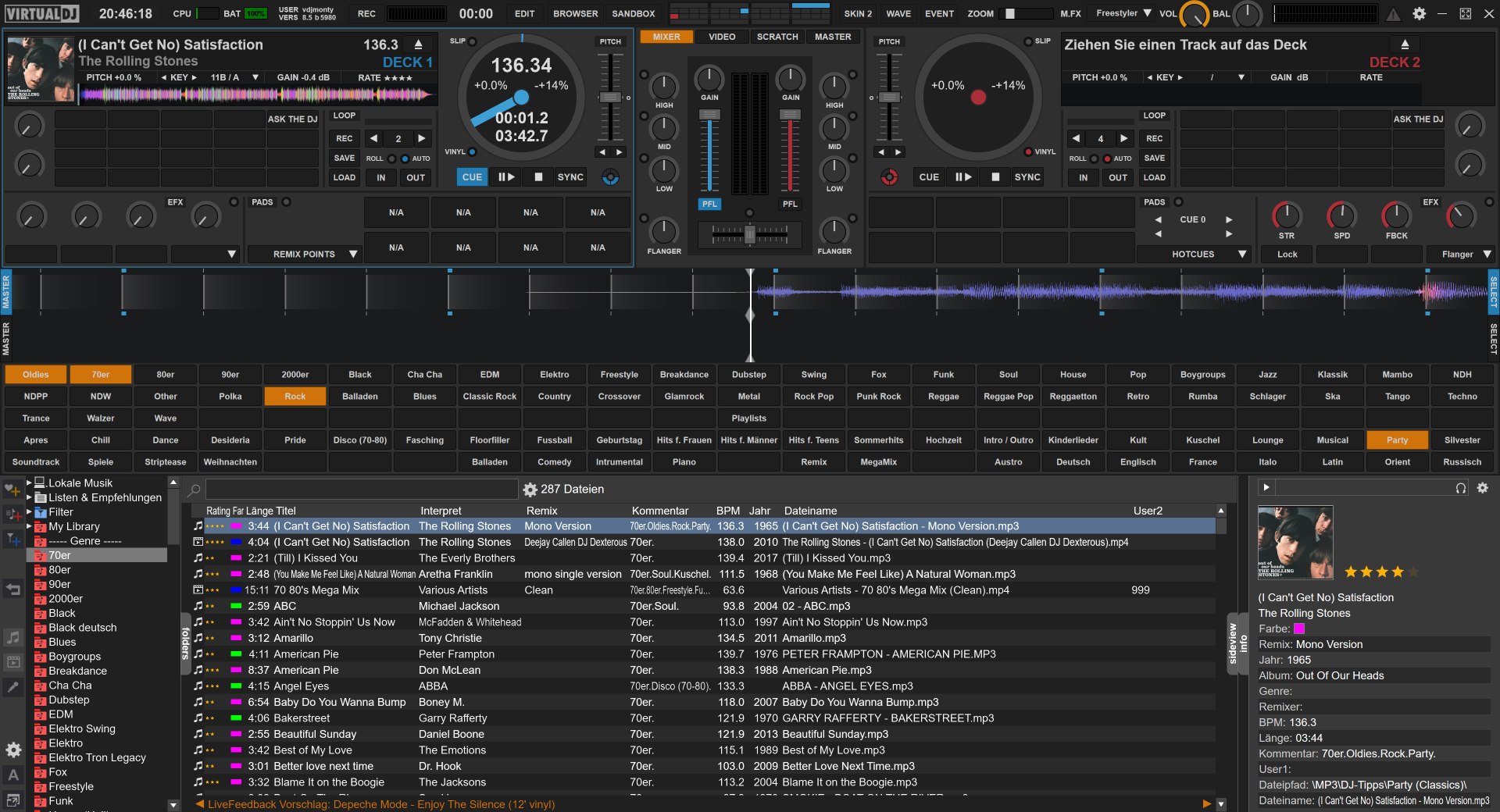The image size is (1500, 812).
Task: Open Flanger effect dropdown on Deck 2
Action: click(1487, 254)
